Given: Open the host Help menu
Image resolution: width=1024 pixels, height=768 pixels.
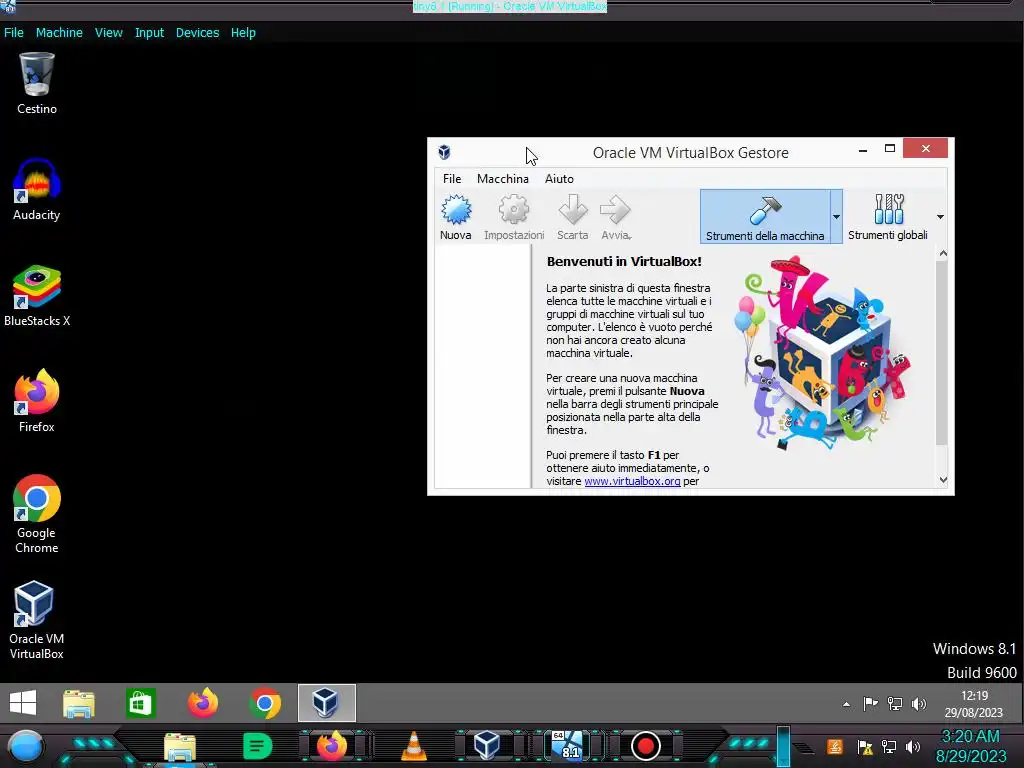Looking at the screenshot, I should (243, 33).
